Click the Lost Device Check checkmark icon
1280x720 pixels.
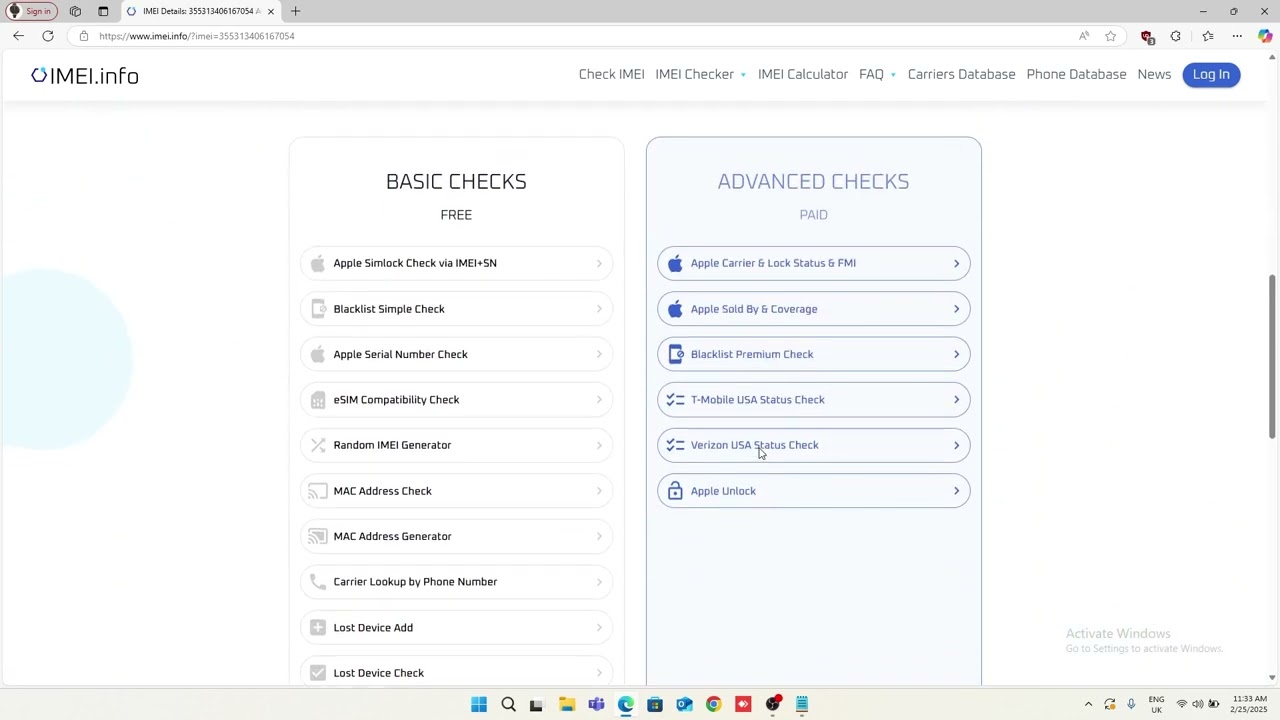[x=318, y=673]
